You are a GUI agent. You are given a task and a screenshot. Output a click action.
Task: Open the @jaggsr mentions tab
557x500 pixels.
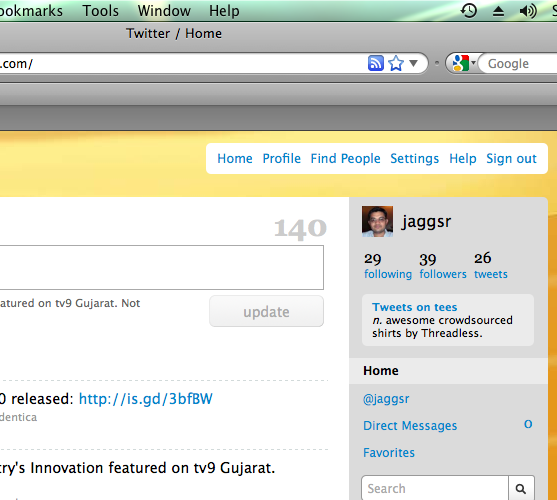[386, 399]
